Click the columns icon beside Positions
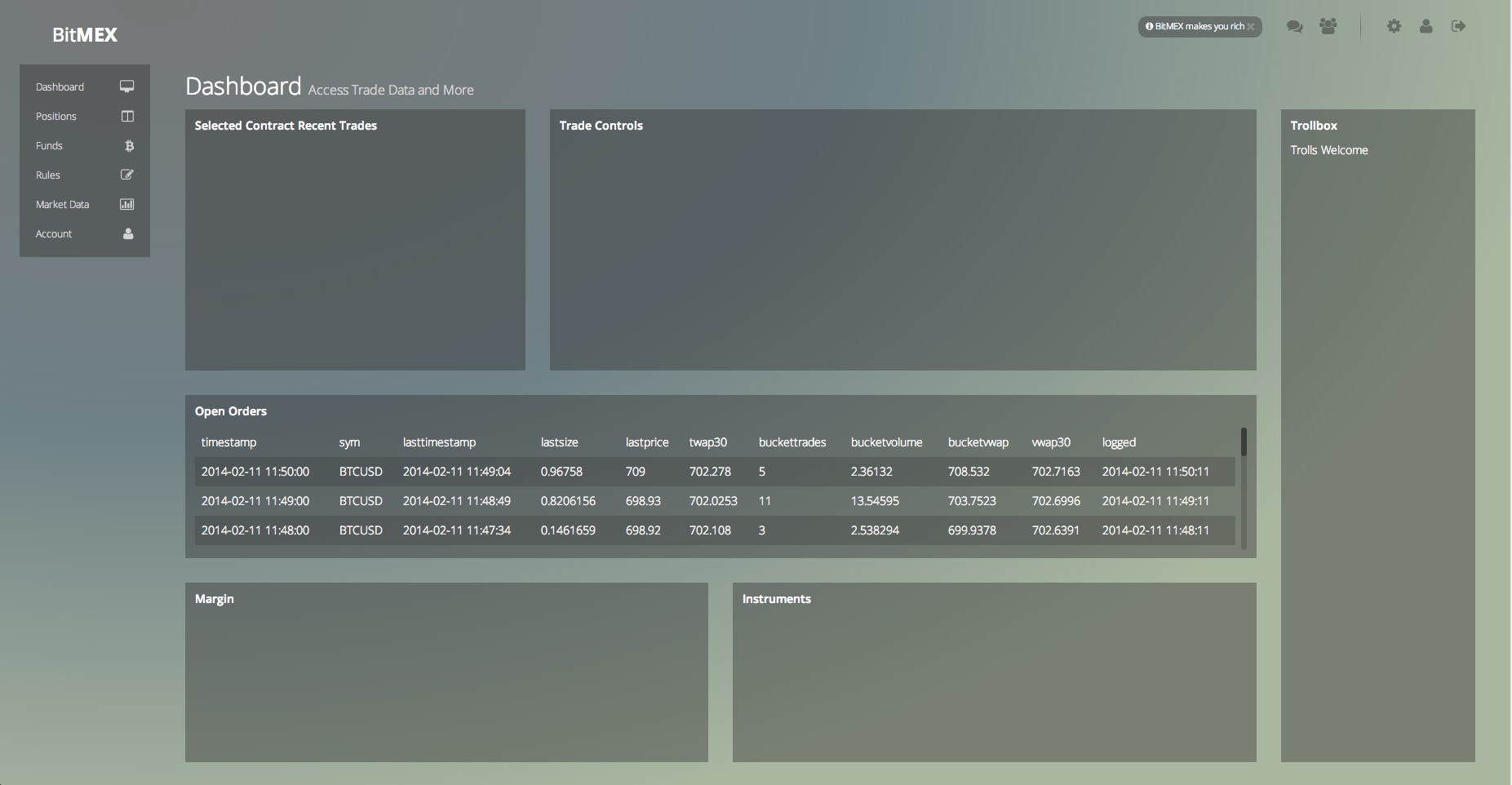This screenshot has width=1512, height=785. [127, 117]
